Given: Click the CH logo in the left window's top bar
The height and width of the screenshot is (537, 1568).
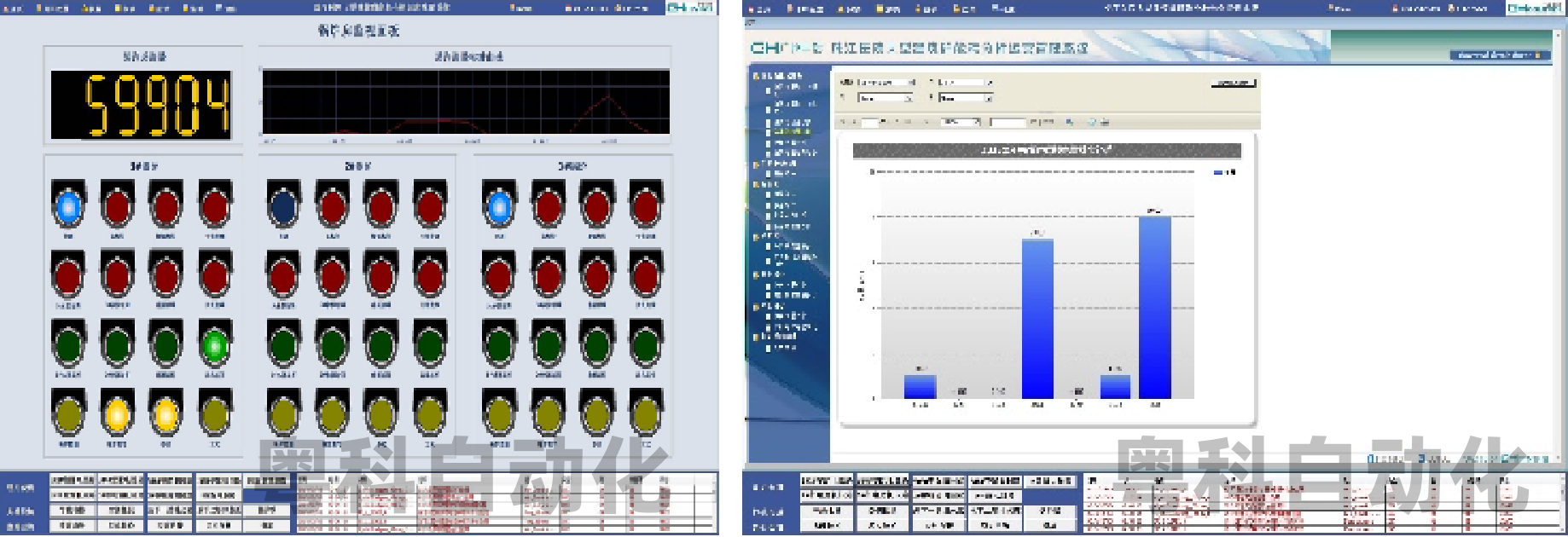Looking at the screenshot, I should 689,8.
